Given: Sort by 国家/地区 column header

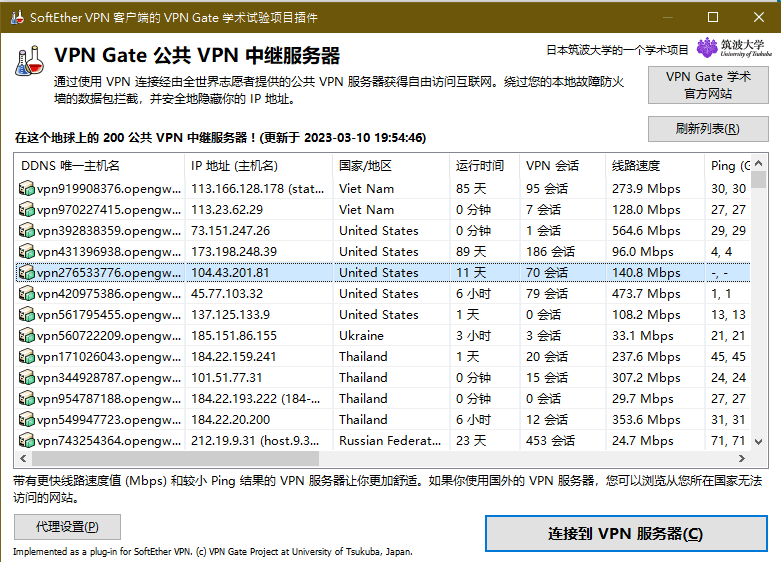Looking at the screenshot, I should (391, 165).
